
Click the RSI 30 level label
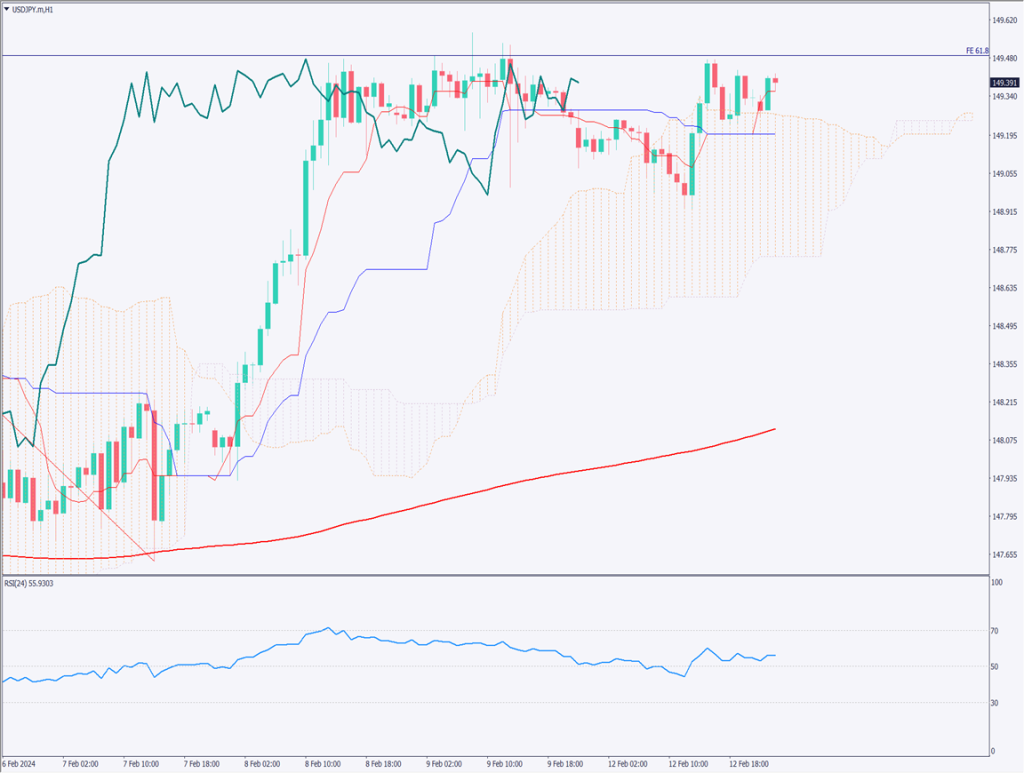[x=995, y=703]
